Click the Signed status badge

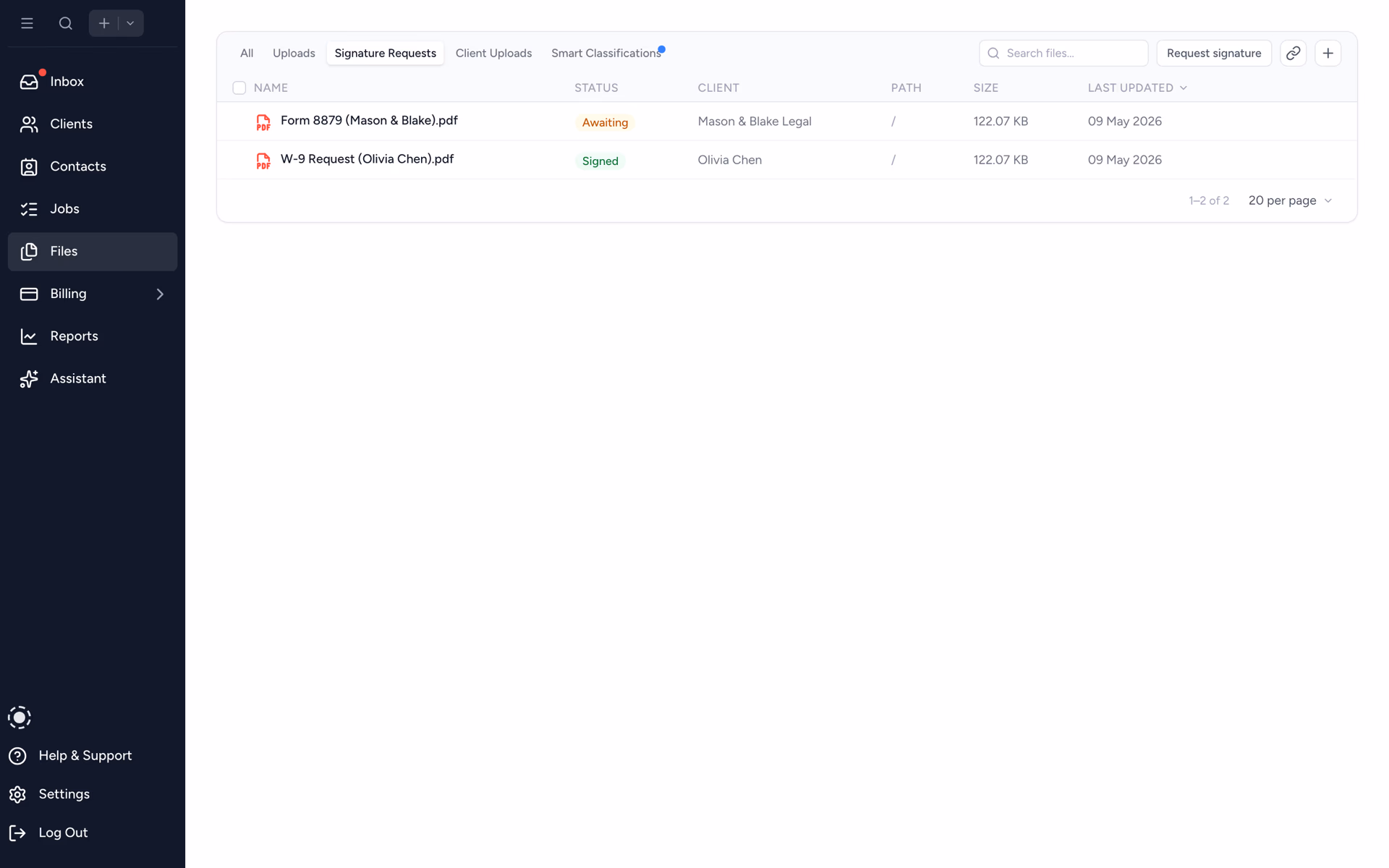tap(600, 161)
